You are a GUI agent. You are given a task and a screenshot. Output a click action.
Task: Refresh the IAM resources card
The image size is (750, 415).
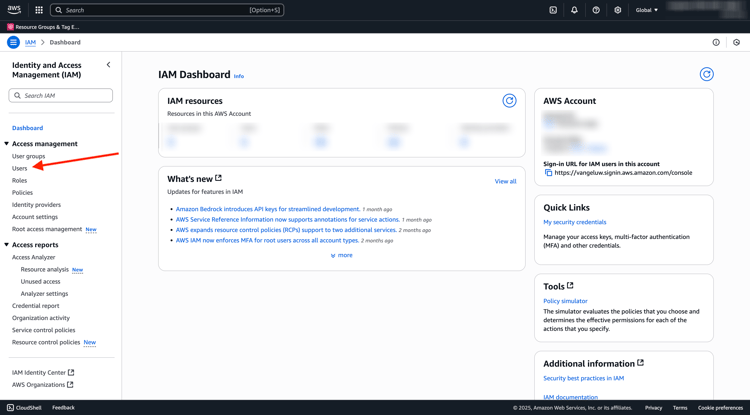pyautogui.click(x=509, y=100)
